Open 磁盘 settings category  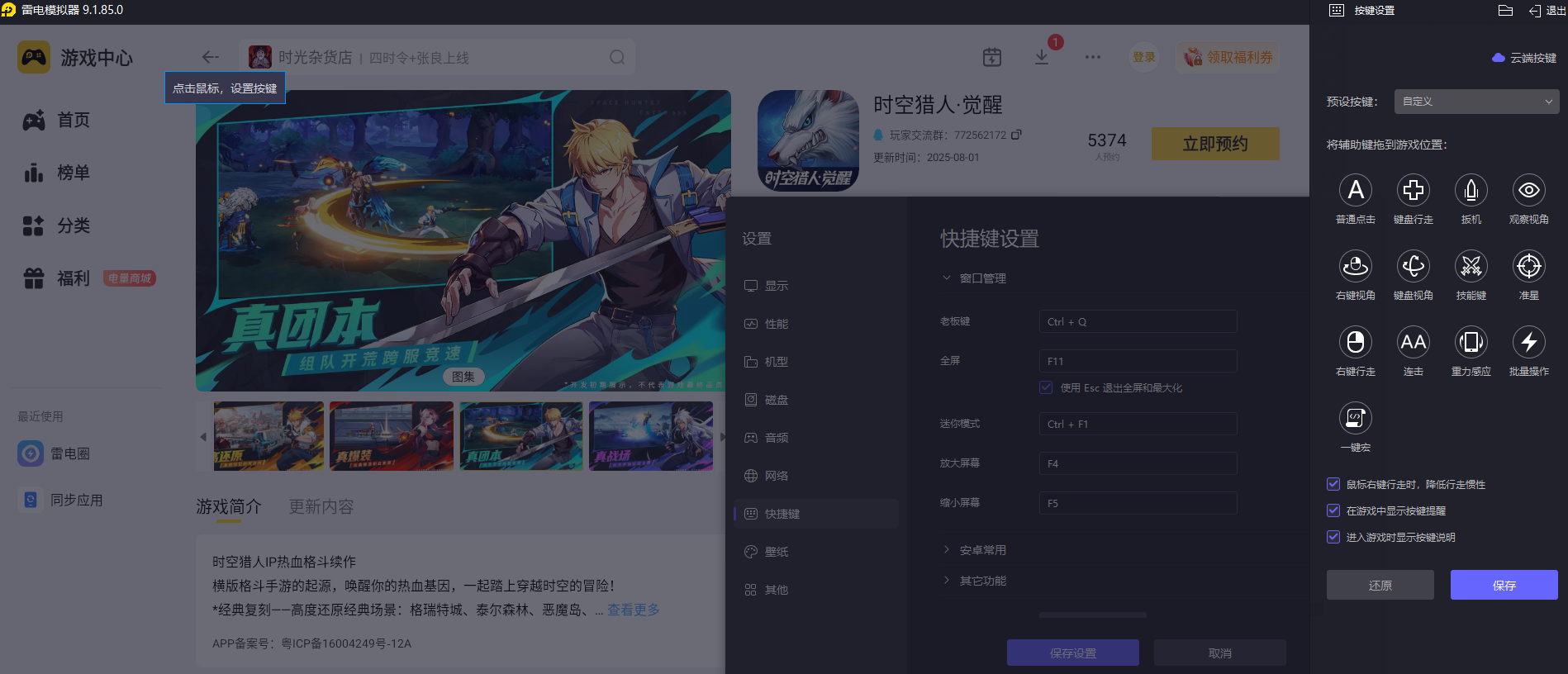816,400
